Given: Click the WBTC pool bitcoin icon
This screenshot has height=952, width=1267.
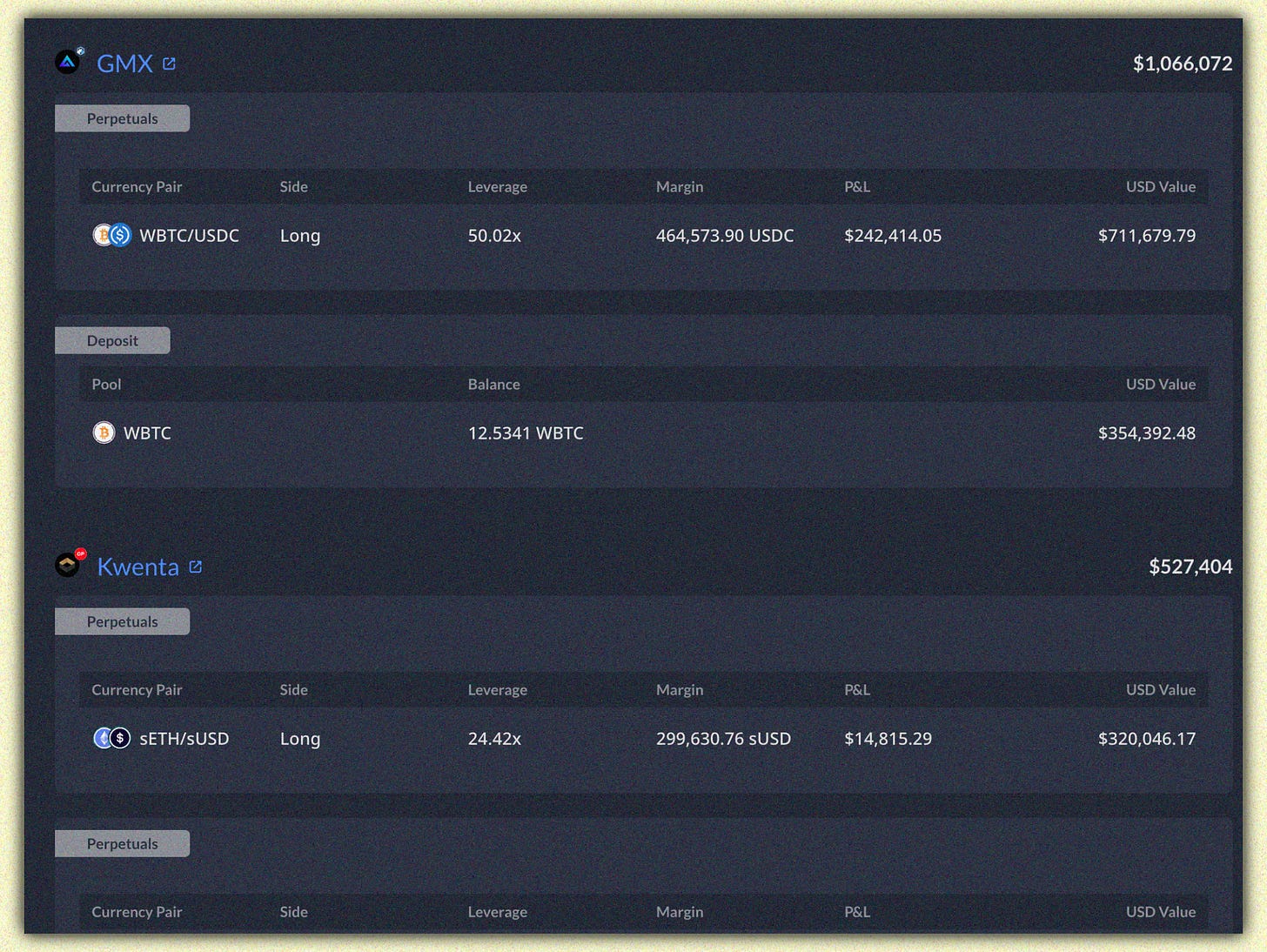Looking at the screenshot, I should click(x=104, y=432).
